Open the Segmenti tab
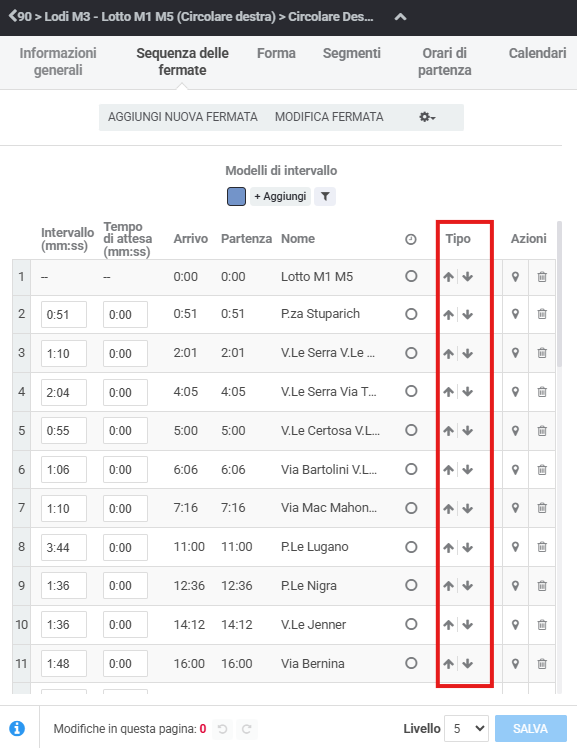The width and height of the screenshot is (577, 748). [351, 53]
